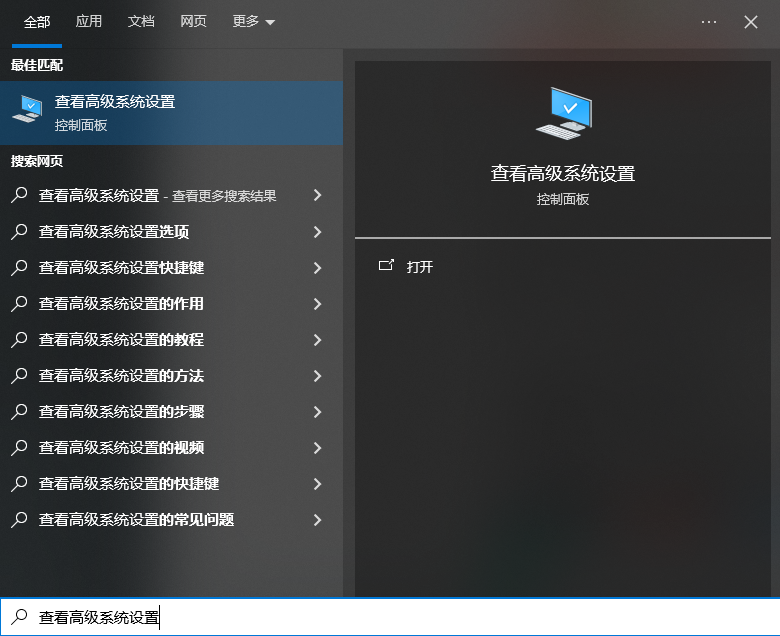The image size is (780, 636).
Task: Click search icon beside 查看高级系统设置快捷键
Action: (19, 267)
